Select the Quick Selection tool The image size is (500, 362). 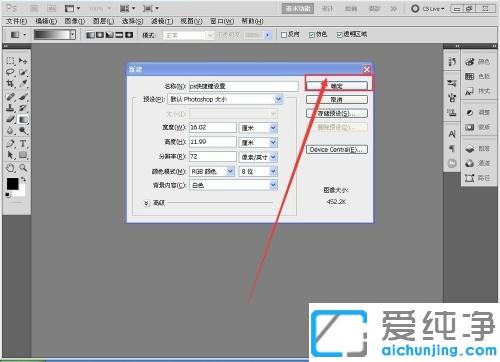[x=23, y=72]
